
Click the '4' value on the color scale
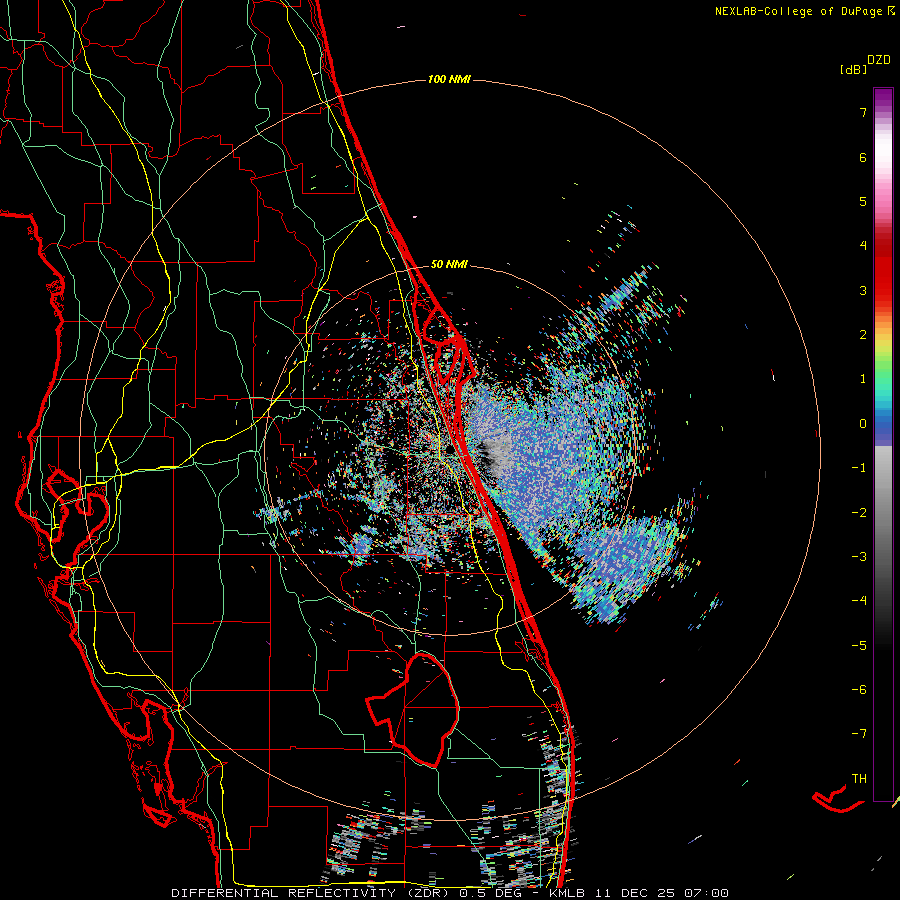coord(863,246)
